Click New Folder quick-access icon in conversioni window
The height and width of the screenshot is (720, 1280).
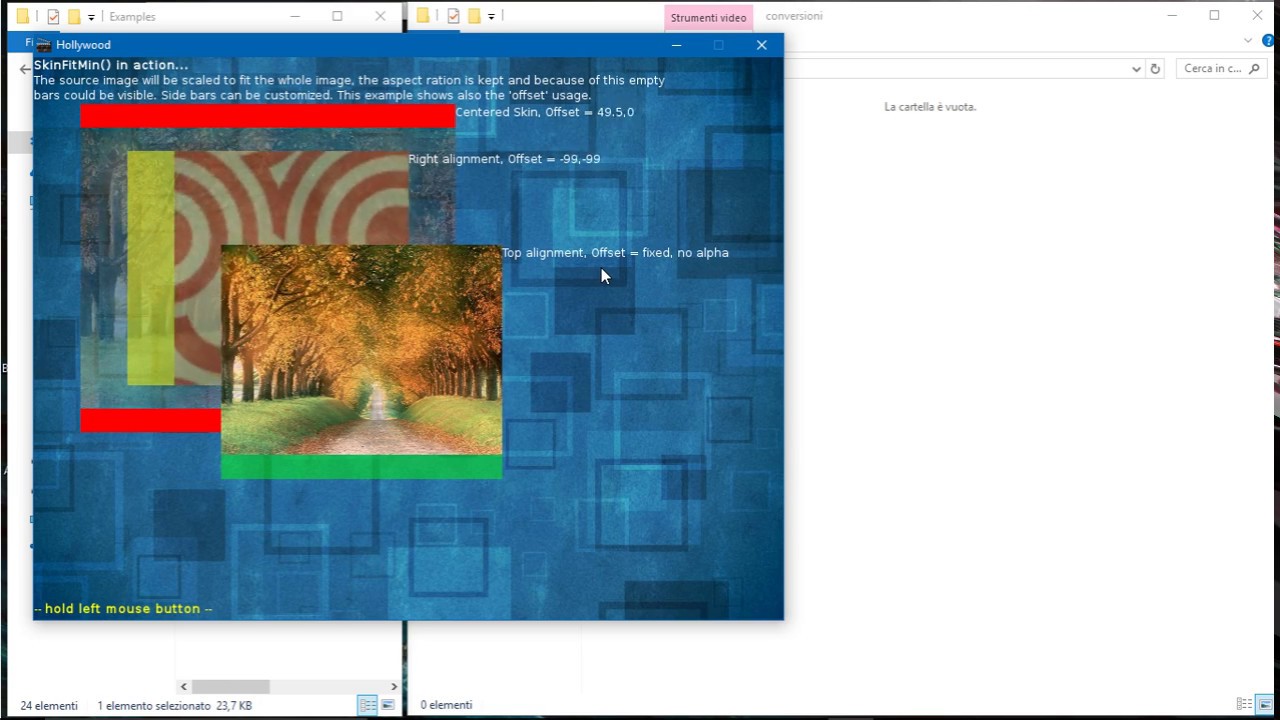pyautogui.click(x=474, y=15)
